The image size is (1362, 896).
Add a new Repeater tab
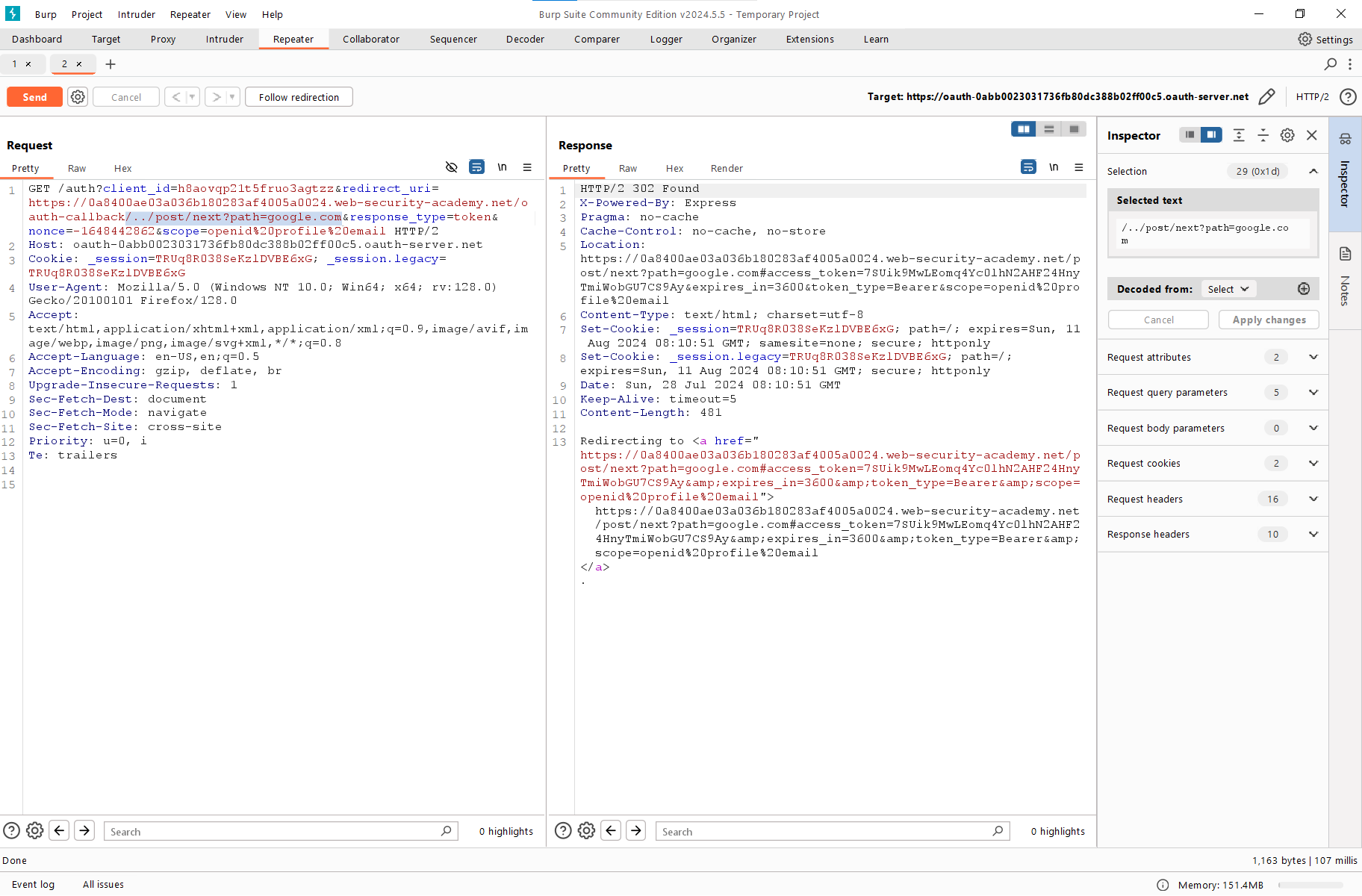coord(111,64)
